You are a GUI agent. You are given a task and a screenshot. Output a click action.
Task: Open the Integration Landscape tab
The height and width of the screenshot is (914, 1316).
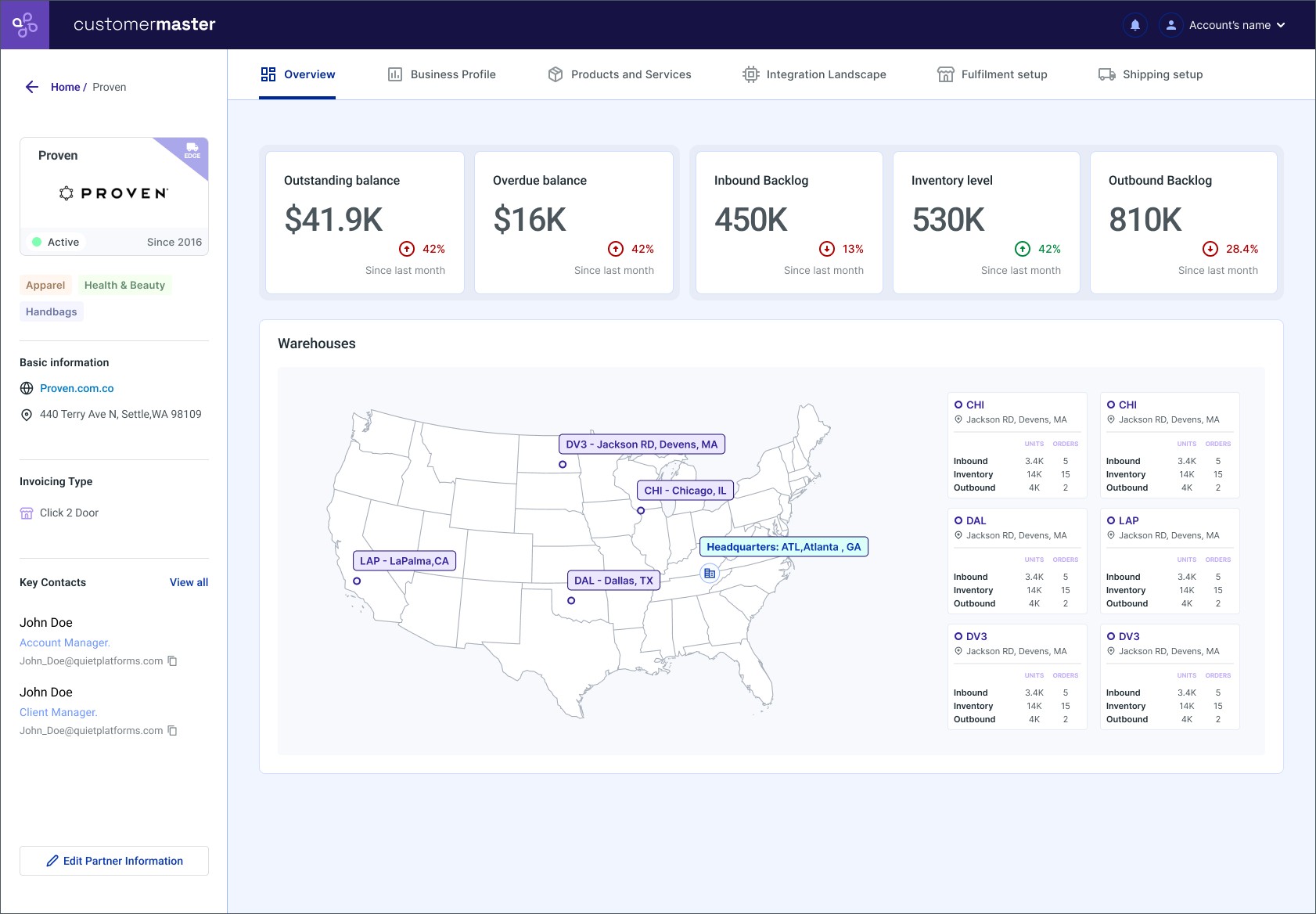point(814,74)
